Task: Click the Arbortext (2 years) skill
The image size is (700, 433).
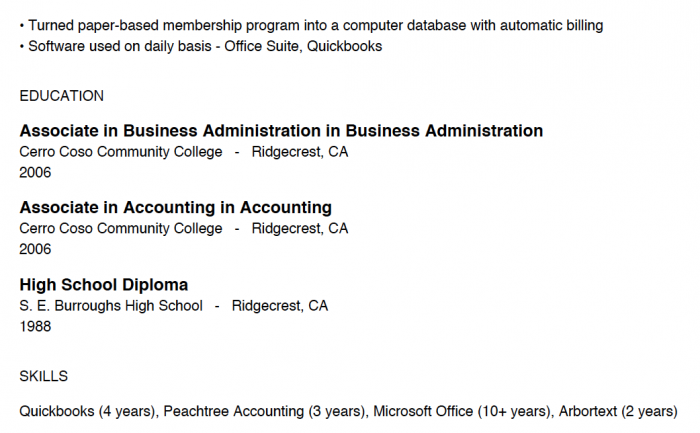Action: tap(618, 411)
